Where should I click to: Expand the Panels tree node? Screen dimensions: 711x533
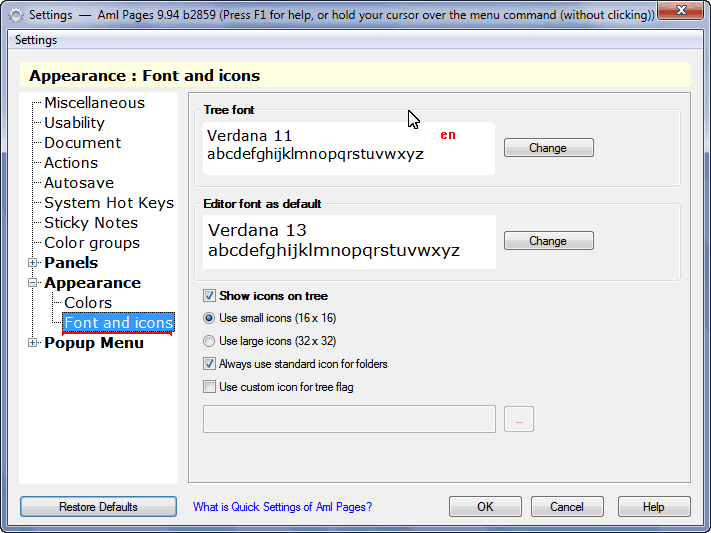click(x=32, y=263)
